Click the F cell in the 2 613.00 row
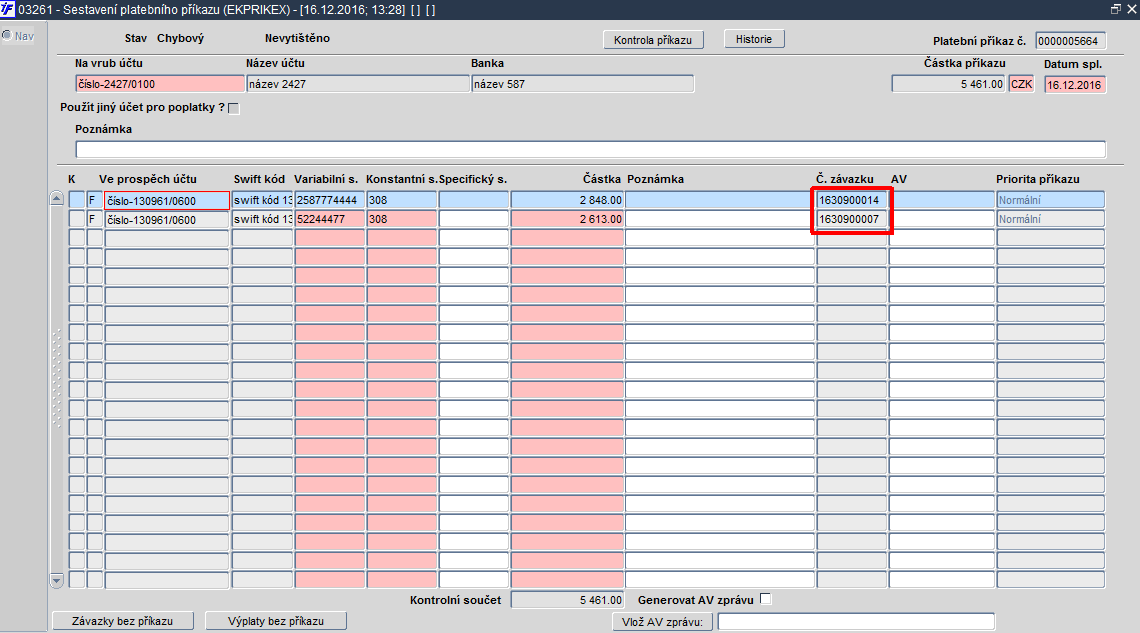Image resolution: width=1140 pixels, height=633 pixels. coord(95,219)
